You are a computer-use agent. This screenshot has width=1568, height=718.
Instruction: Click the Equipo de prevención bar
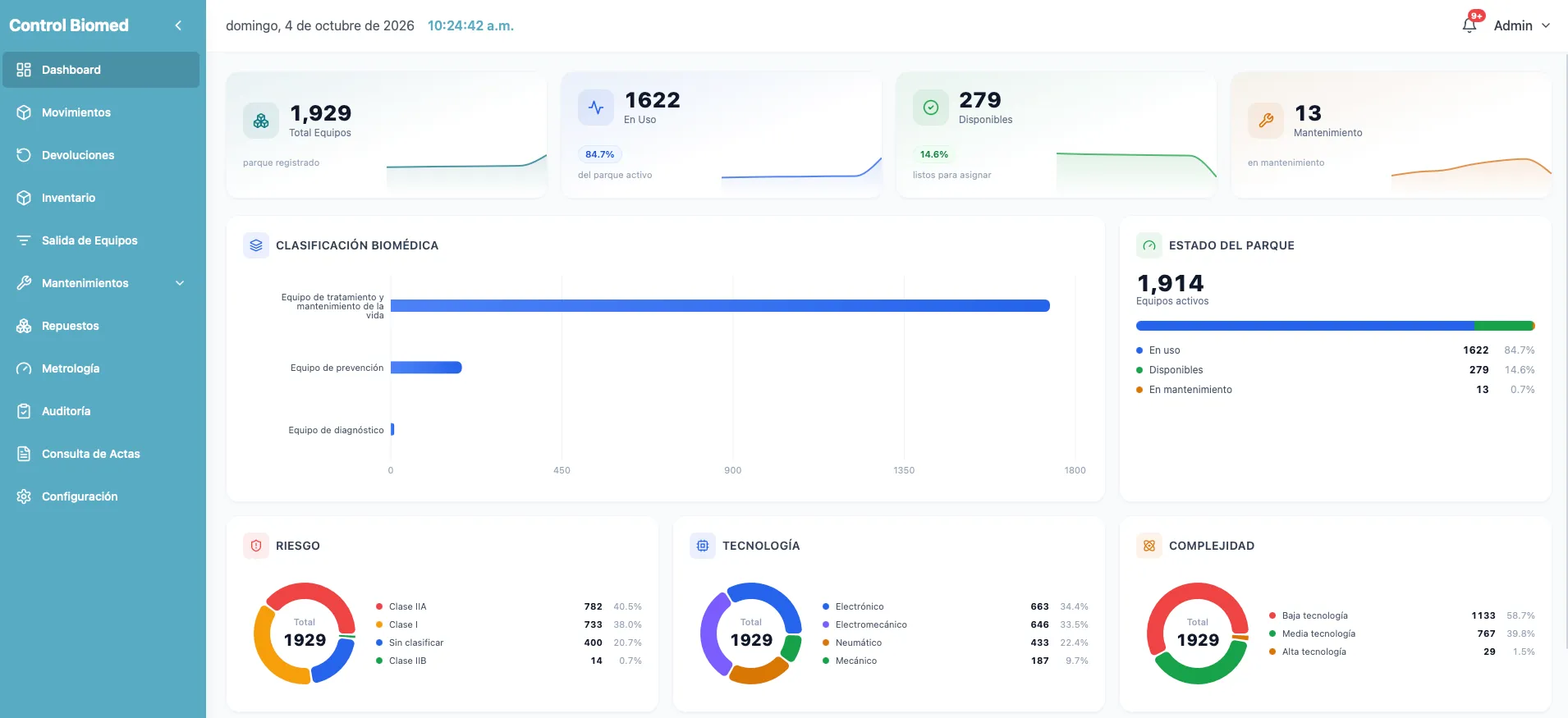tap(426, 368)
